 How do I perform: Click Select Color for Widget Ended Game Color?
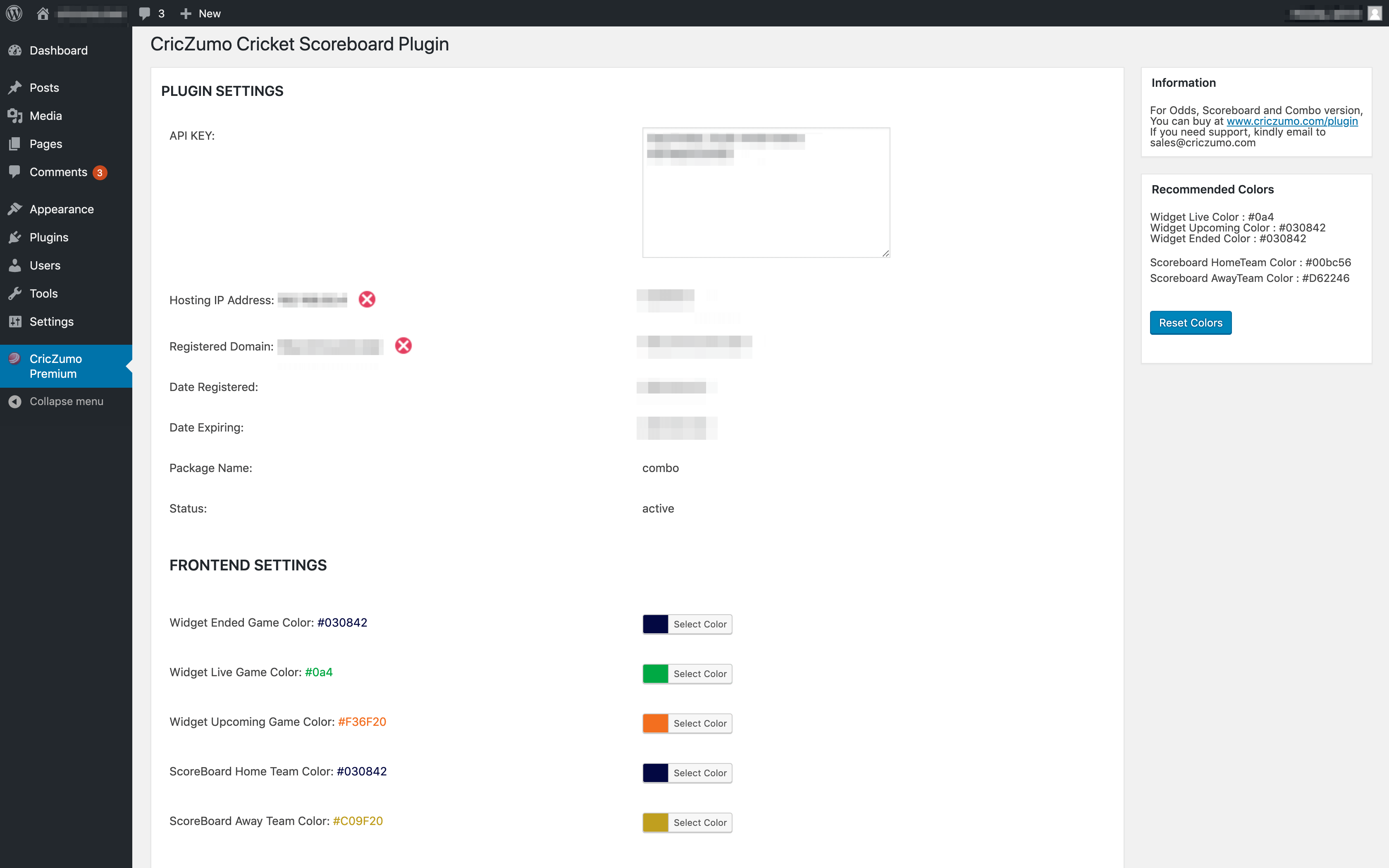699,625
